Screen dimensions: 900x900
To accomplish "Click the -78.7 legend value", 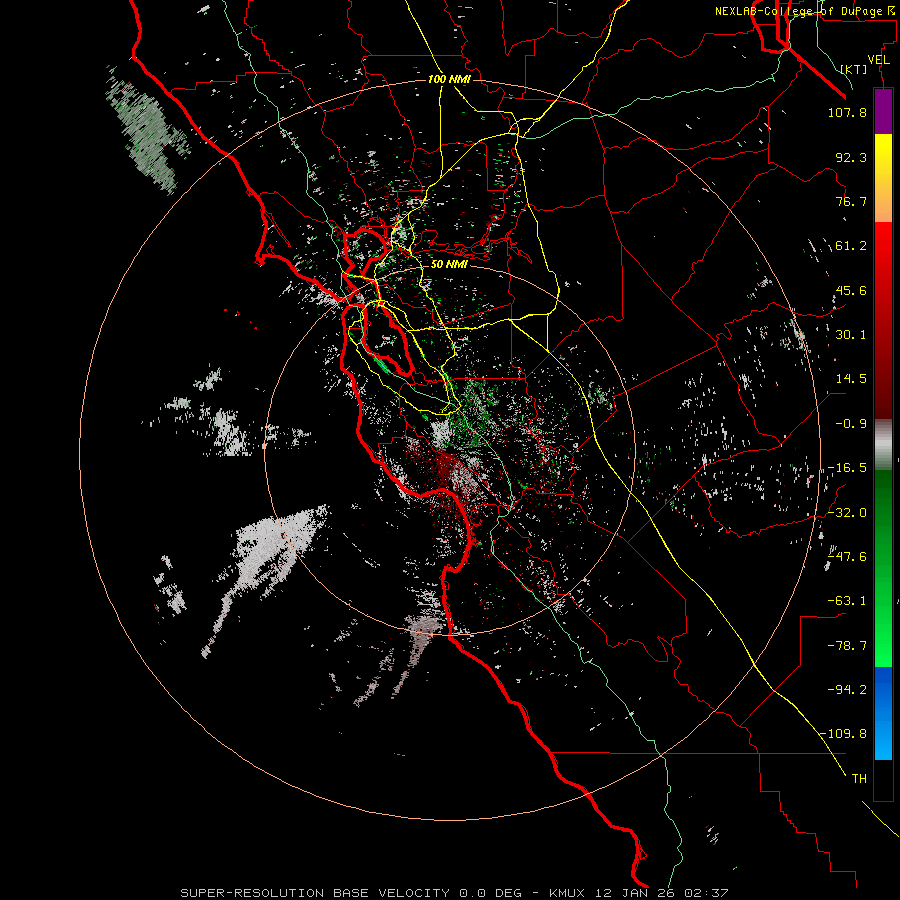I will click(847, 646).
